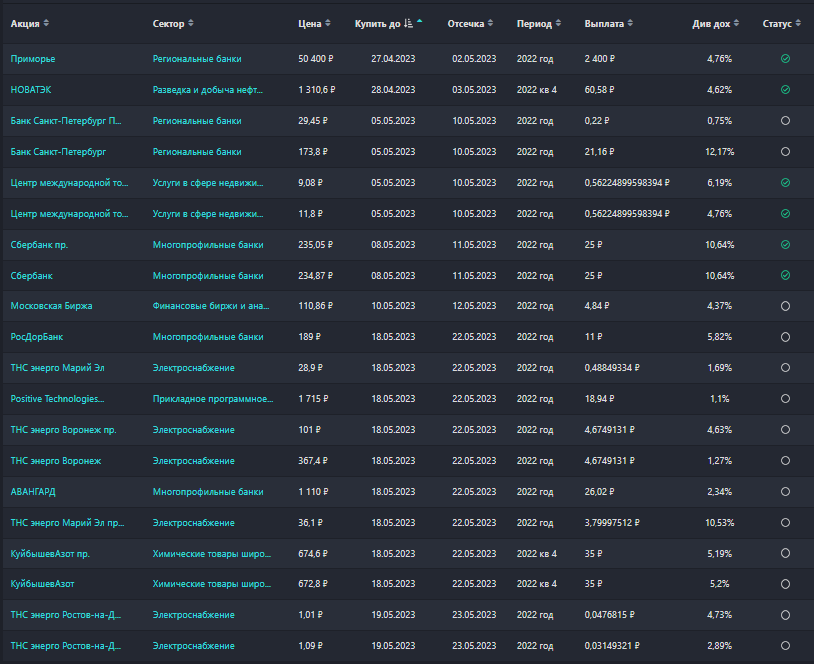Click the Купить до column header

[x=377, y=23]
